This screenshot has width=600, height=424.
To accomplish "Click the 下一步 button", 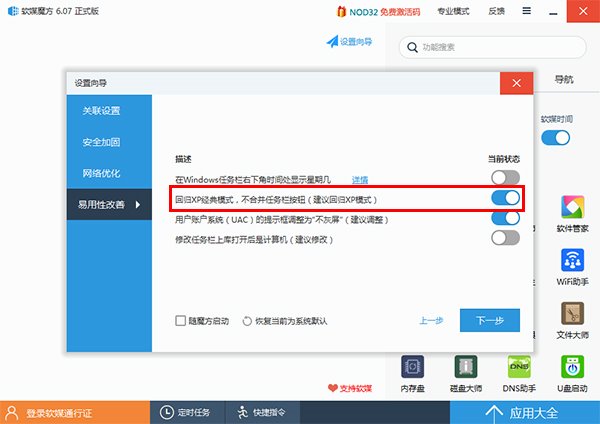I will click(x=490, y=320).
